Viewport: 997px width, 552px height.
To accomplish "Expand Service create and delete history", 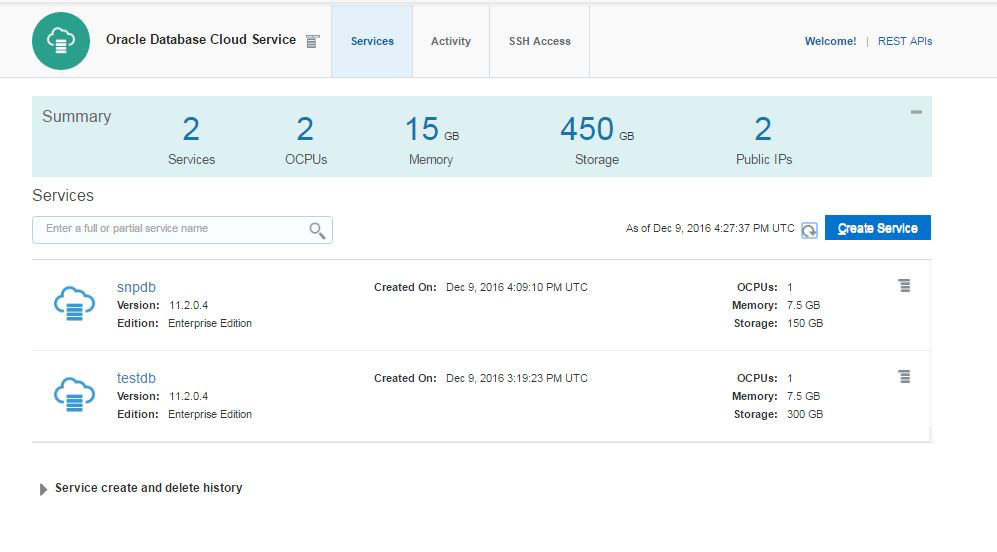I will [43, 489].
